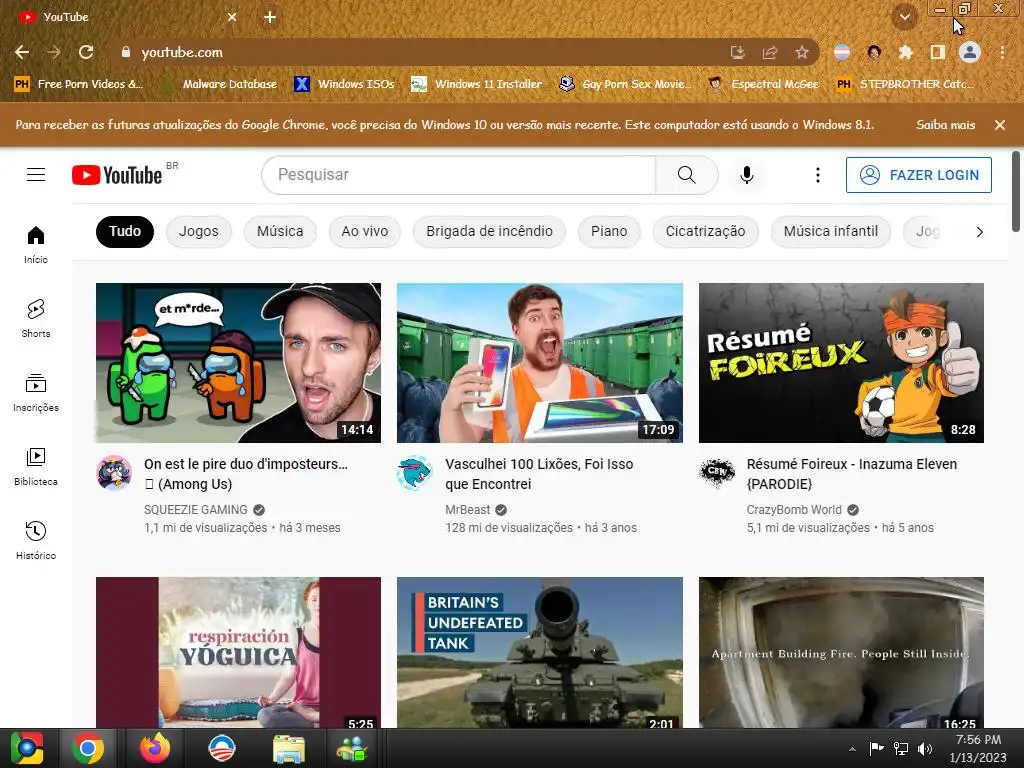Open the YouTube hamburger guide menu
This screenshot has width=1024, height=768.
pyautogui.click(x=36, y=174)
